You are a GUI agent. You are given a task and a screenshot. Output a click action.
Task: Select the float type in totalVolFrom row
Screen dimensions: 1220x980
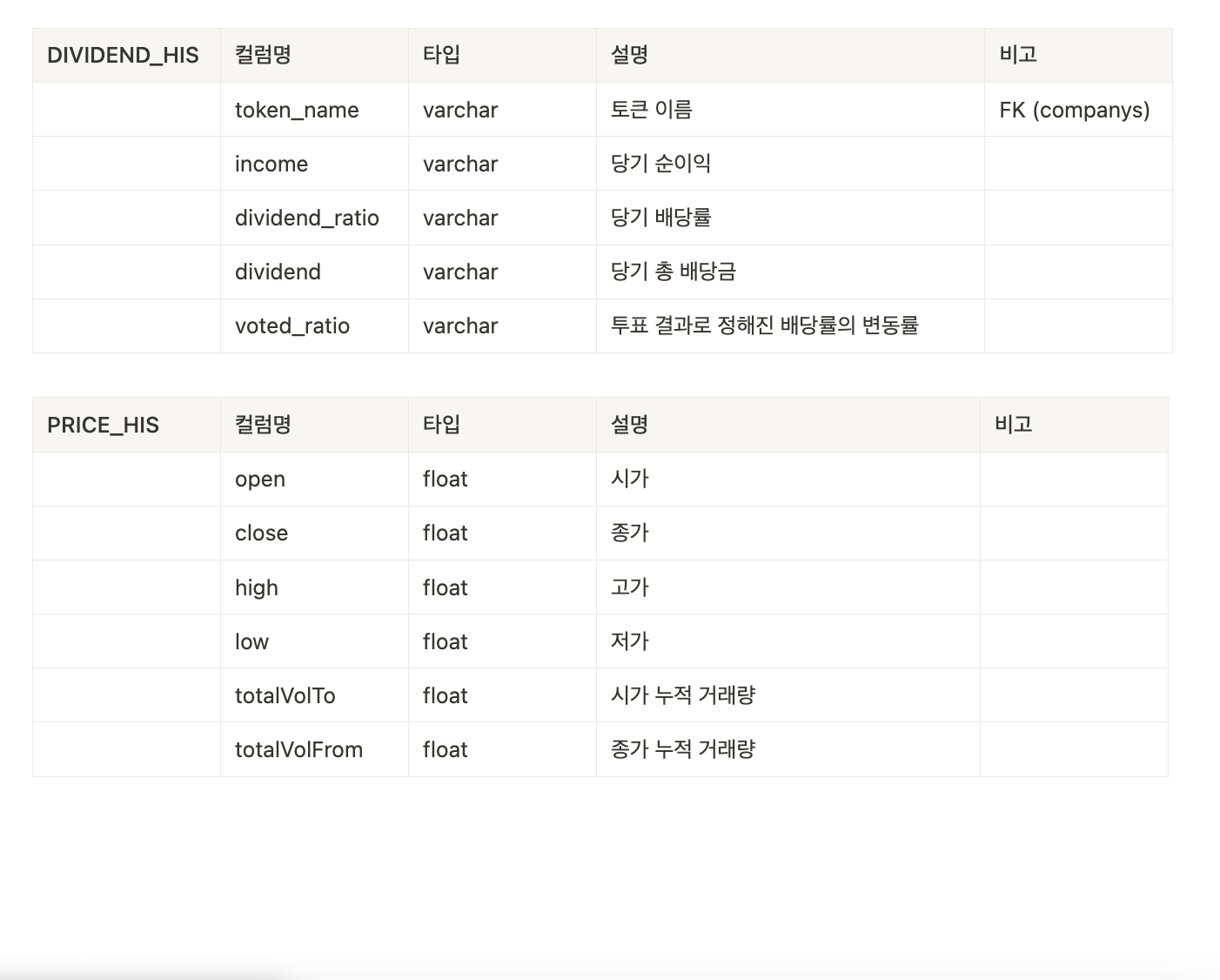(x=502, y=749)
